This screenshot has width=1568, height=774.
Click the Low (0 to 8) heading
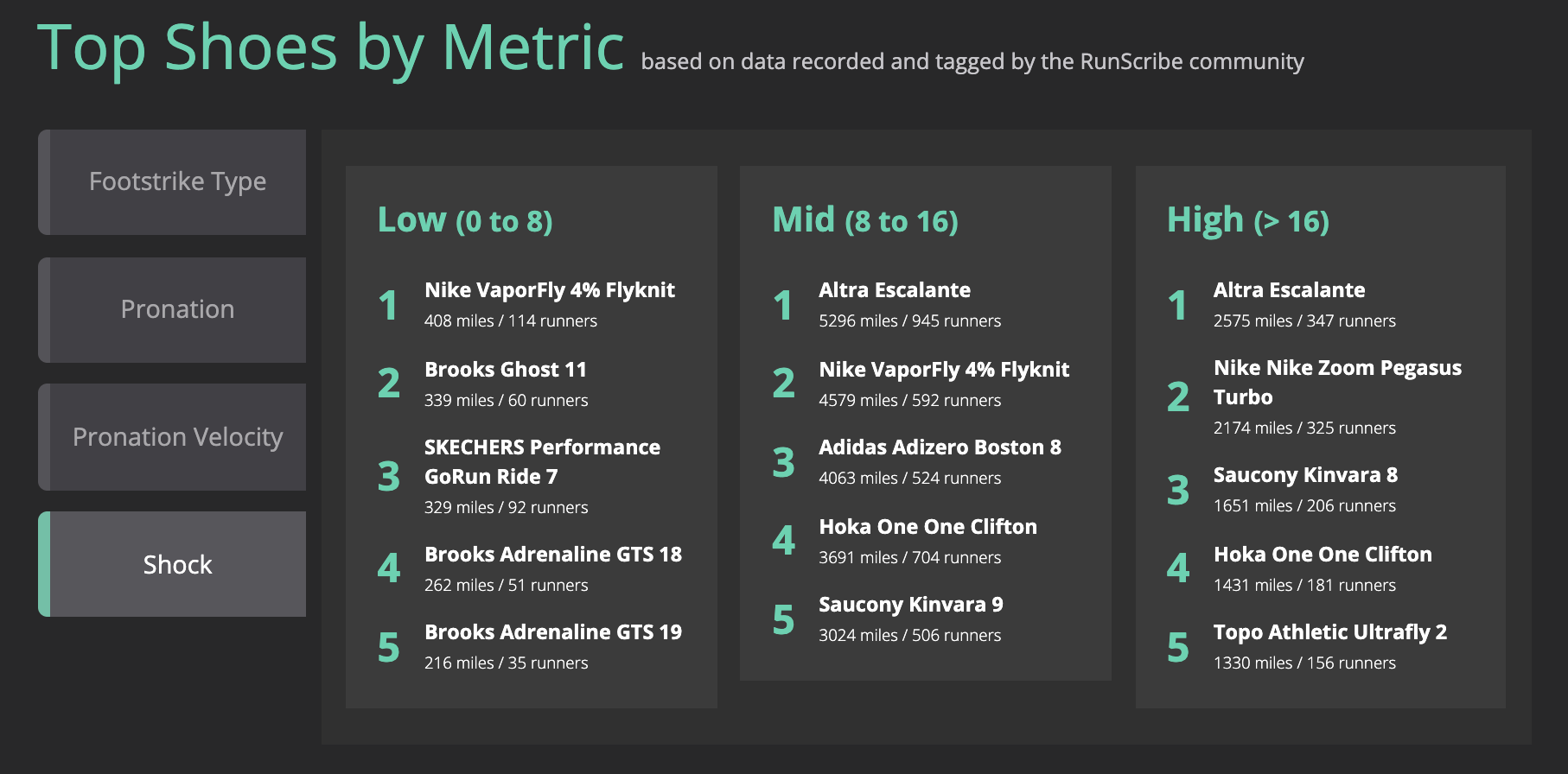tap(465, 220)
